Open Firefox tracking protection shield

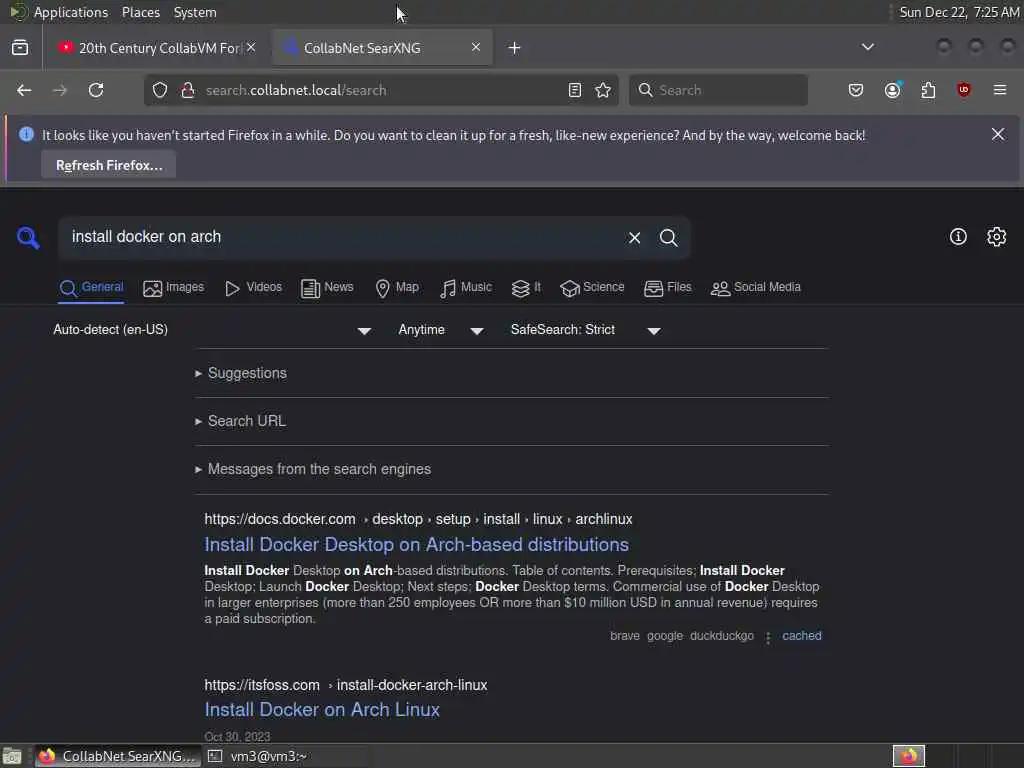pos(160,90)
